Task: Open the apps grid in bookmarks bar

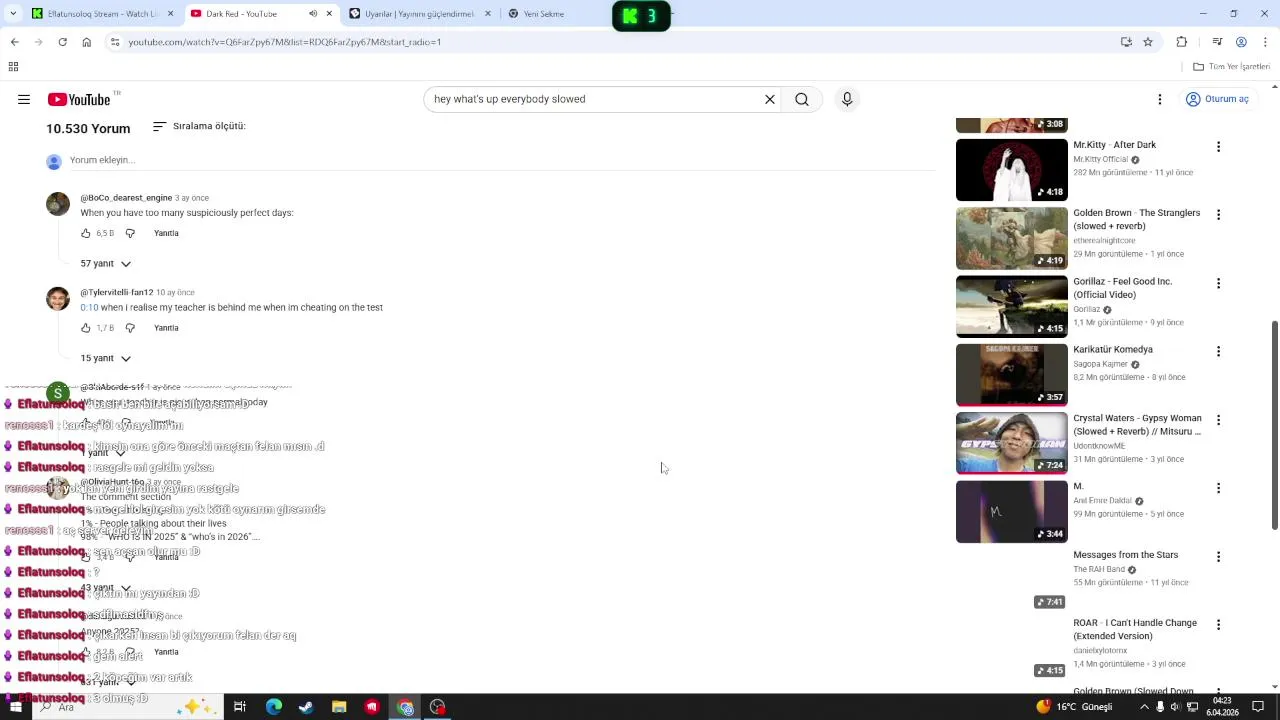Action: 13,66
